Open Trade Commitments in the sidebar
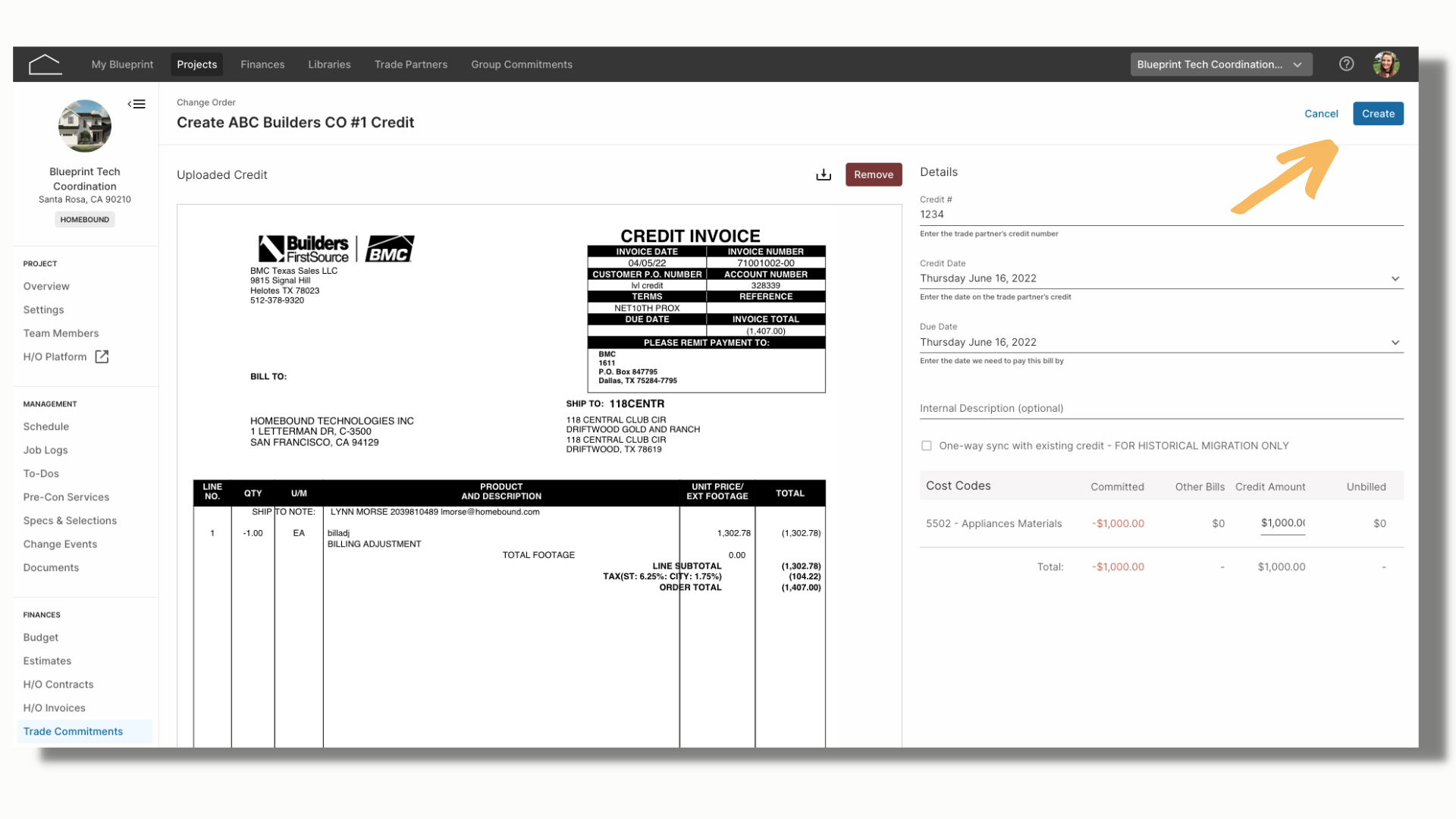 point(73,731)
